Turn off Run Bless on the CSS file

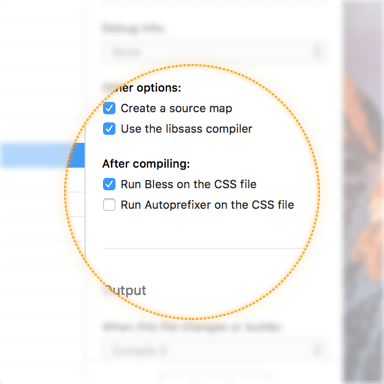tap(109, 184)
